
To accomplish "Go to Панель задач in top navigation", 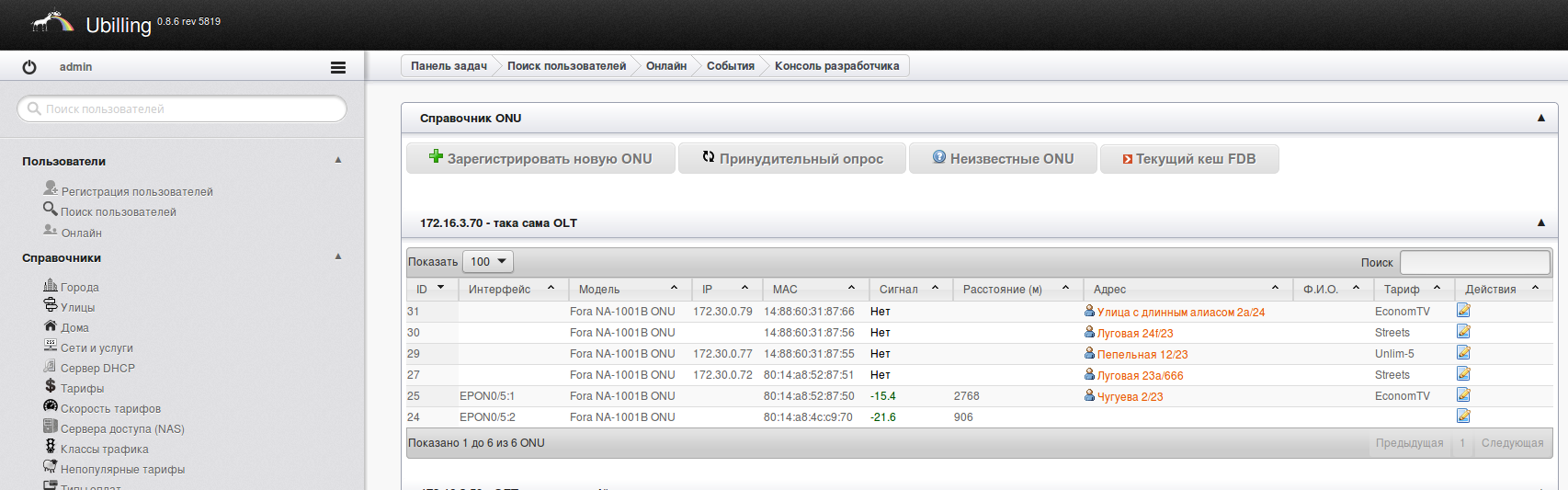I will pyautogui.click(x=449, y=66).
